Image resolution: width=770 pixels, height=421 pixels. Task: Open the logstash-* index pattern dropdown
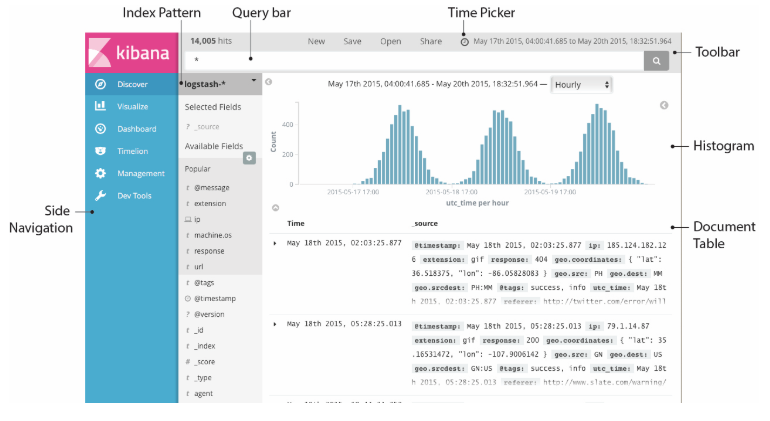(220, 84)
